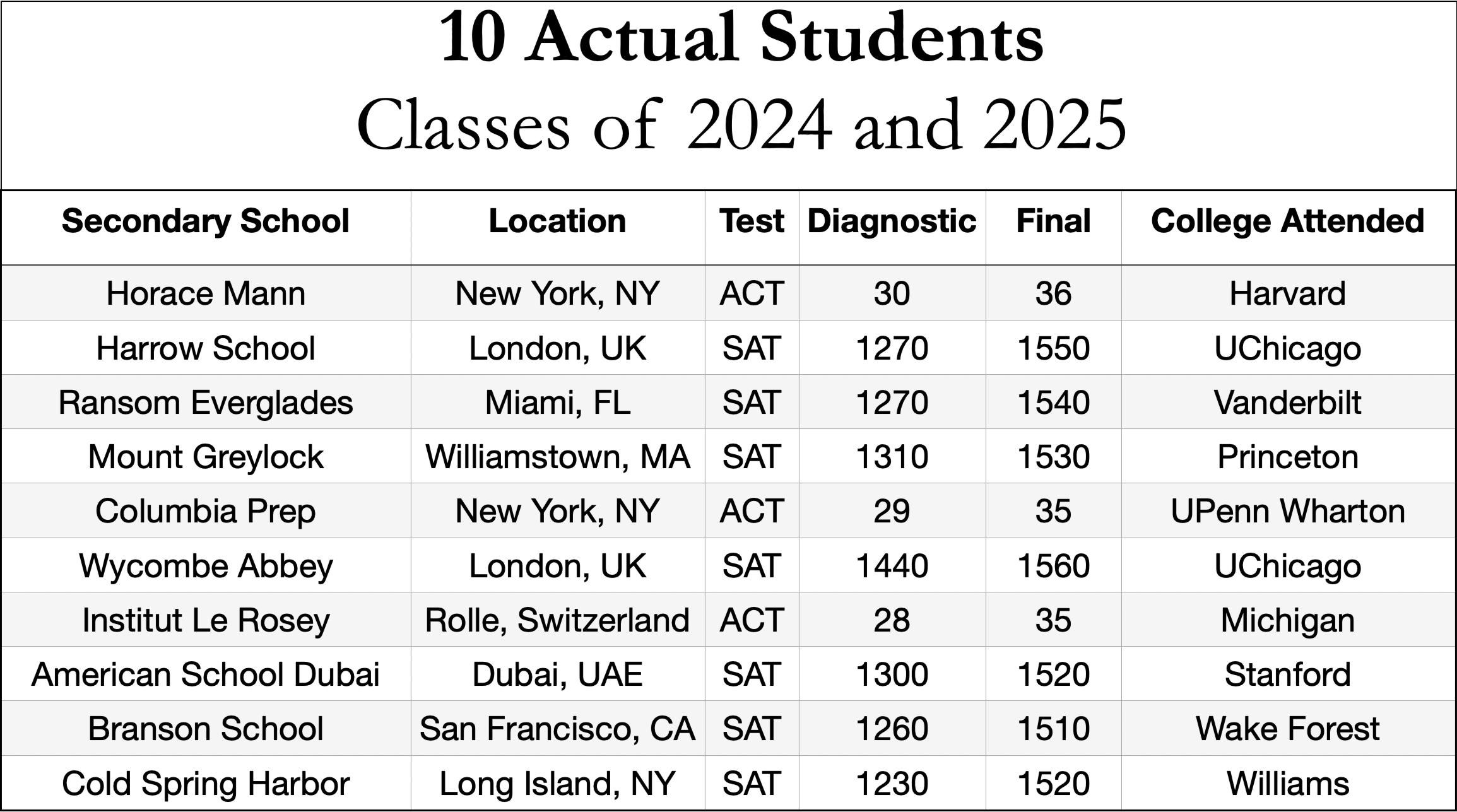Viewport: 1457px width, 812px height.
Task: Click the Harrow School cell
Action: coord(206,348)
